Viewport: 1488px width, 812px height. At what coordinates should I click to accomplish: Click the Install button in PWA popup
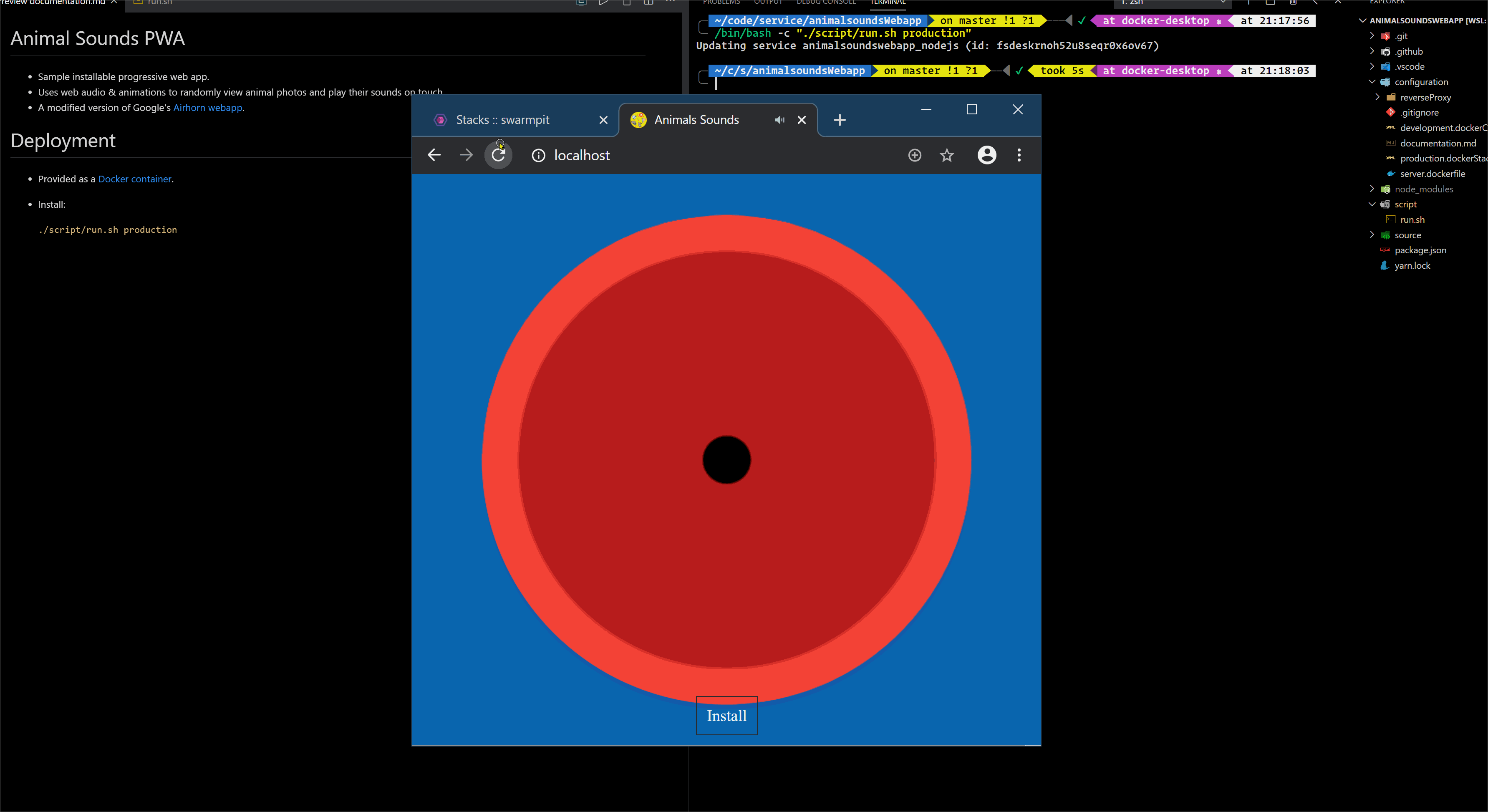pyautogui.click(x=727, y=716)
